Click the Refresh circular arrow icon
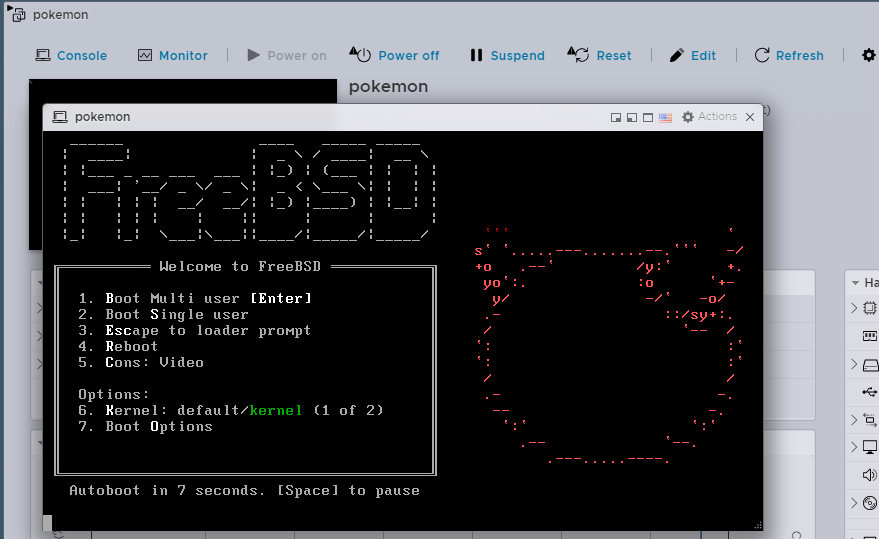Image resolution: width=879 pixels, height=539 pixels. pyautogui.click(x=762, y=55)
